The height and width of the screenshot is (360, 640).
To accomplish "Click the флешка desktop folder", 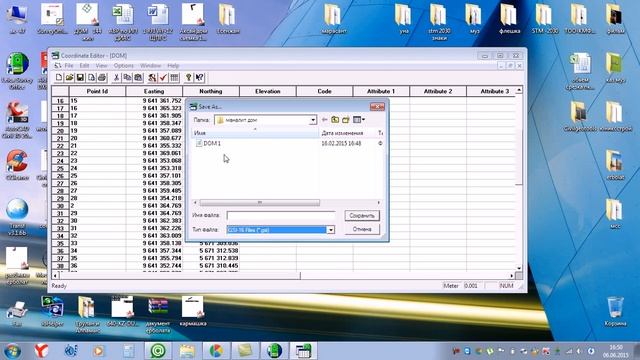I will pyautogui.click(x=509, y=19).
